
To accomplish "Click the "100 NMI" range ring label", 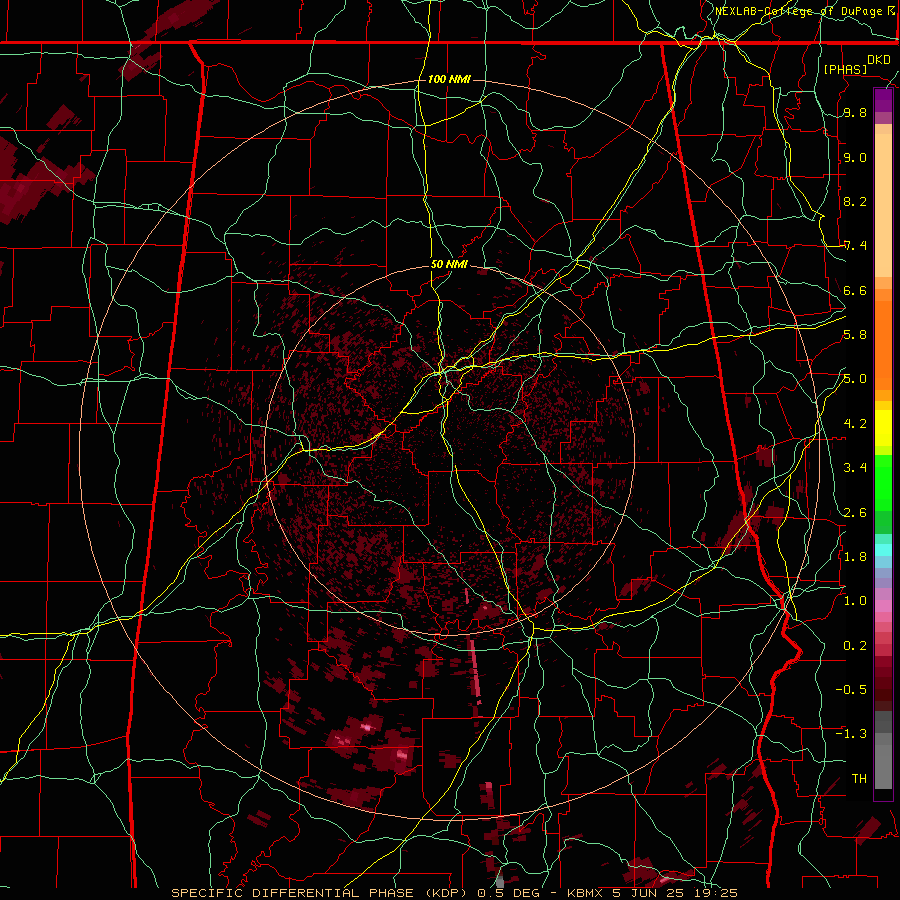I will 449,79.
